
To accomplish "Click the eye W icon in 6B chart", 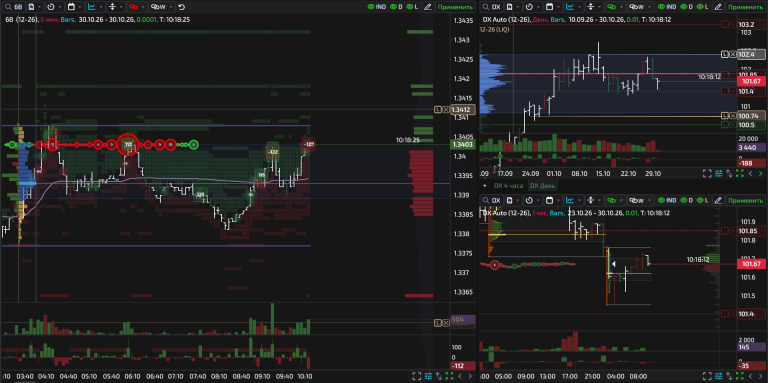I will [x=157, y=7].
